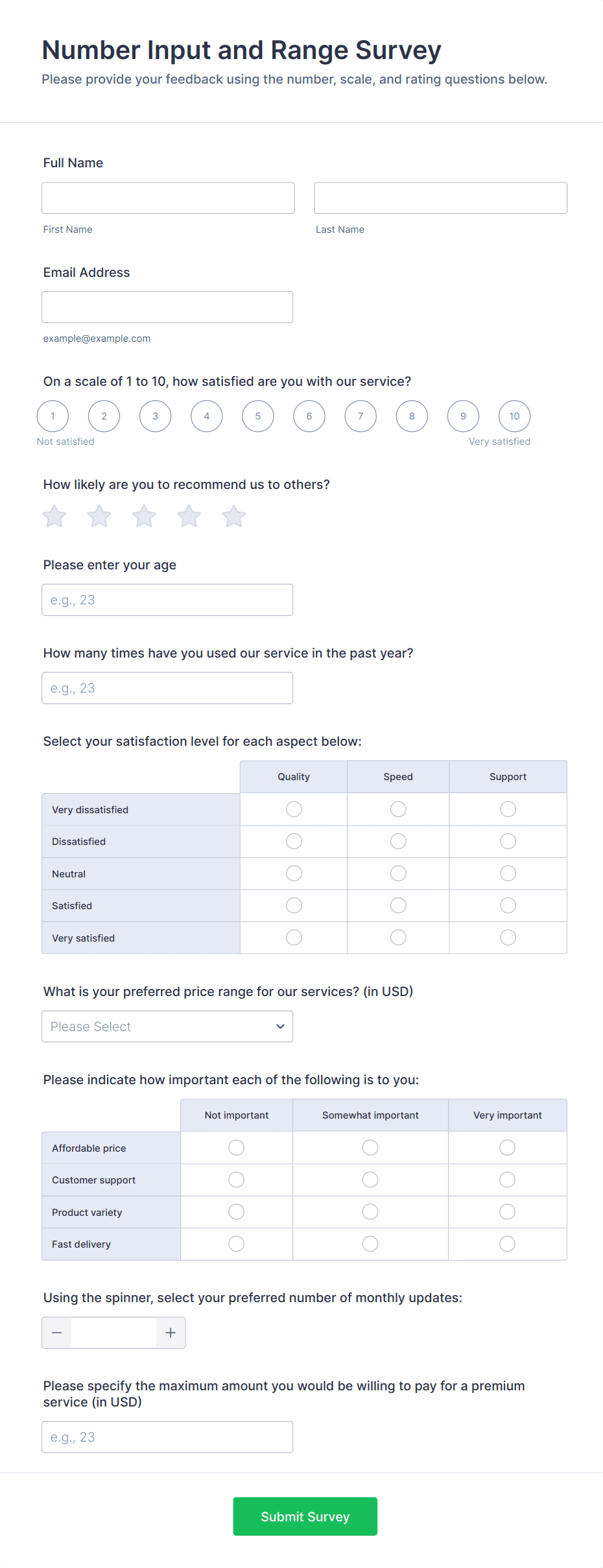The image size is (603, 1568).
Task: Click the third star rating icon
Action: (x=144, y=516)
